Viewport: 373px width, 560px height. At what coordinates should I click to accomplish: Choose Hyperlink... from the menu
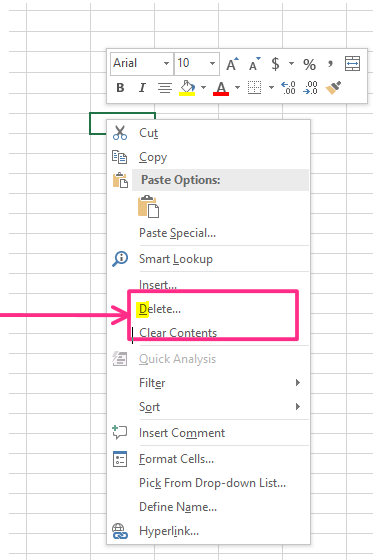click(208, 531)
